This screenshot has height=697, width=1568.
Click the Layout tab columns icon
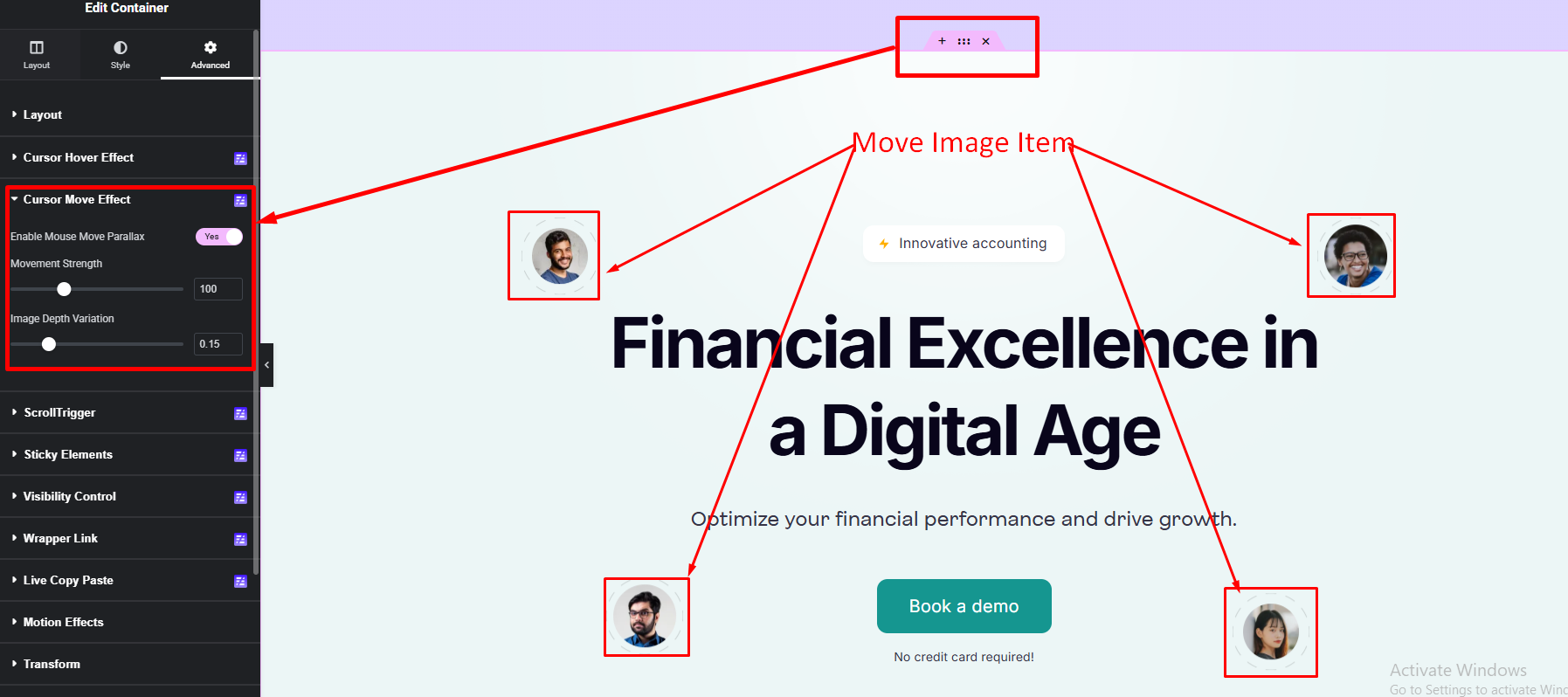click(x=37, y=47)
